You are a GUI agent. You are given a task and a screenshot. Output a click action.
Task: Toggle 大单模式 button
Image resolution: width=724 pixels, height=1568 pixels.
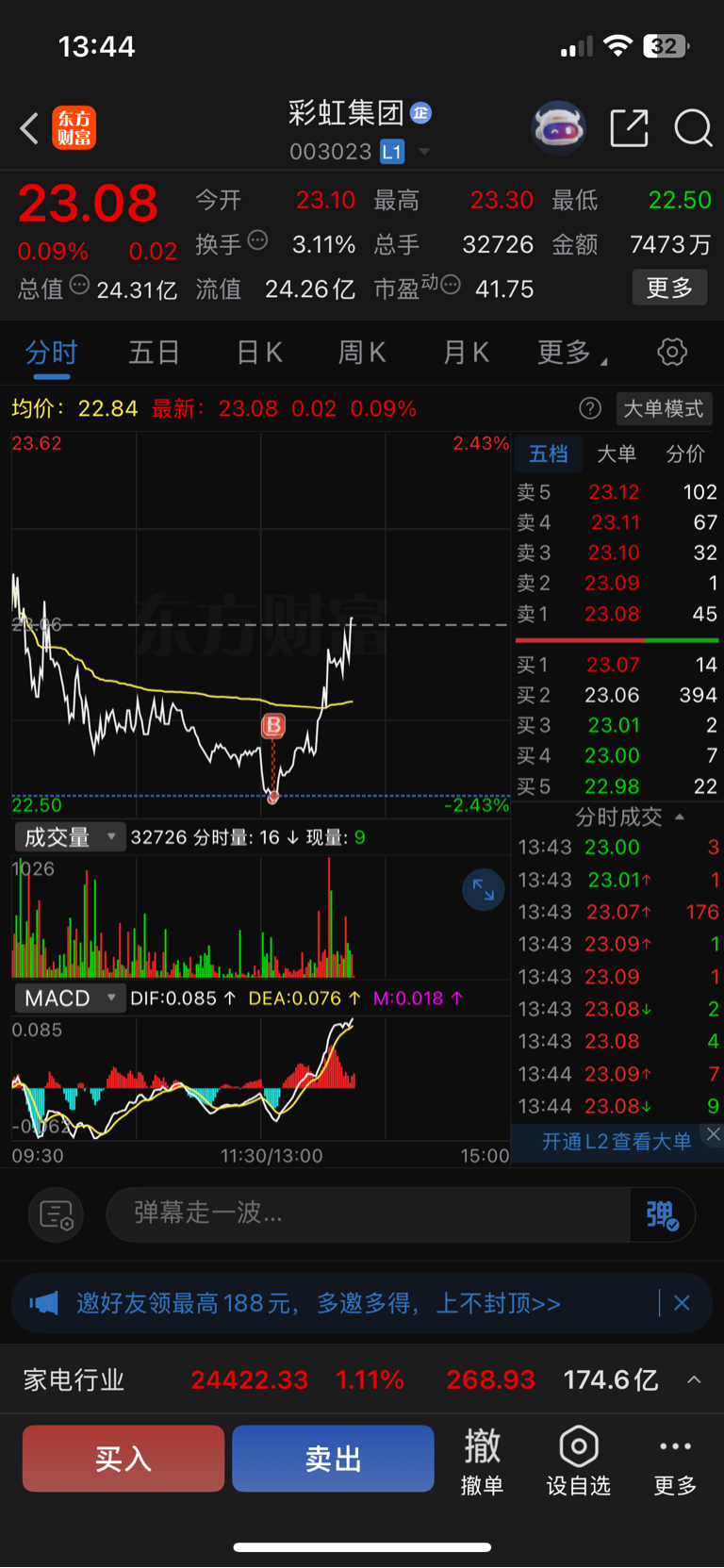pyautogui.click(x=664, y=409)
